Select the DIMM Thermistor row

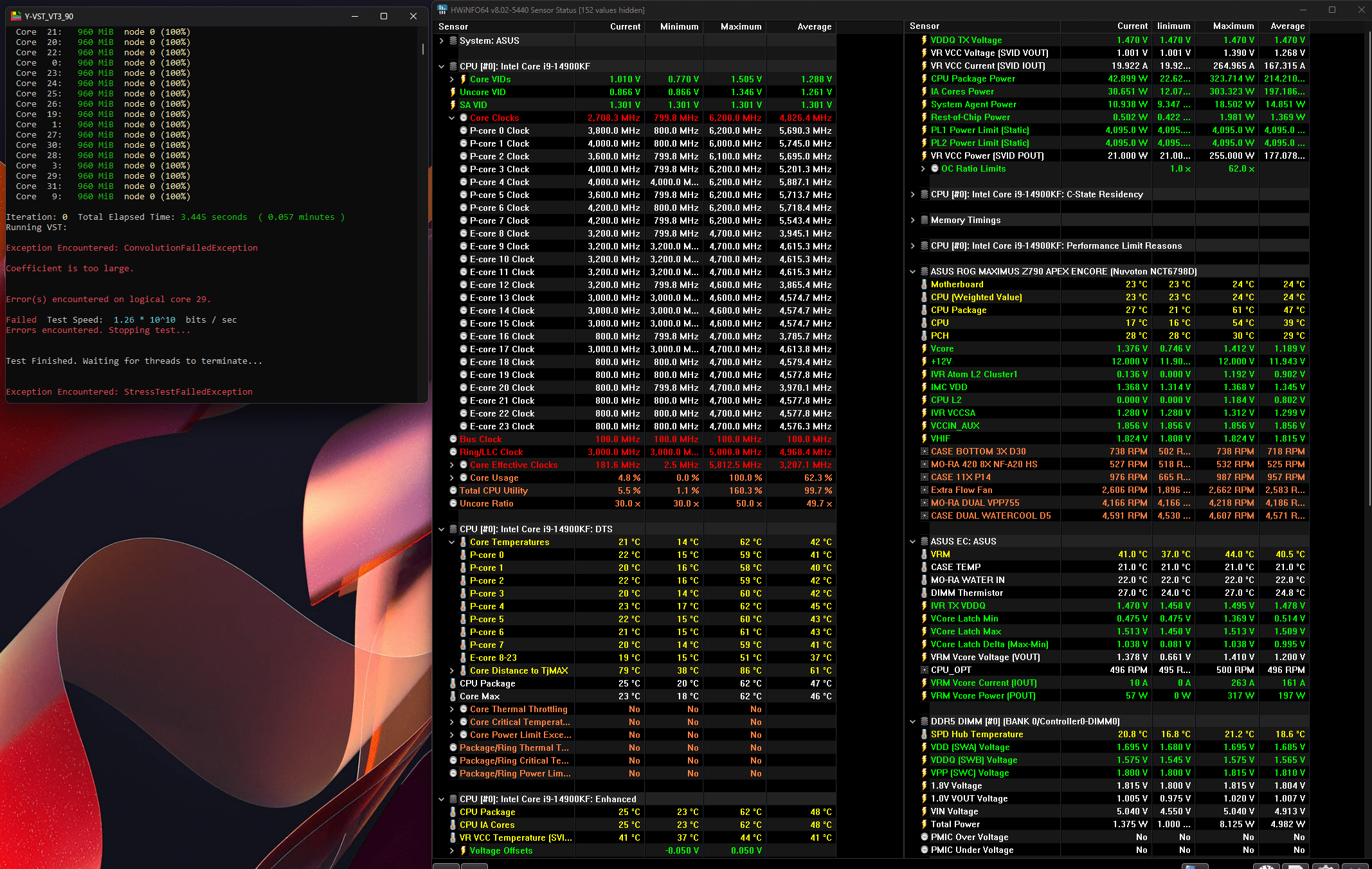(1107, 593)
